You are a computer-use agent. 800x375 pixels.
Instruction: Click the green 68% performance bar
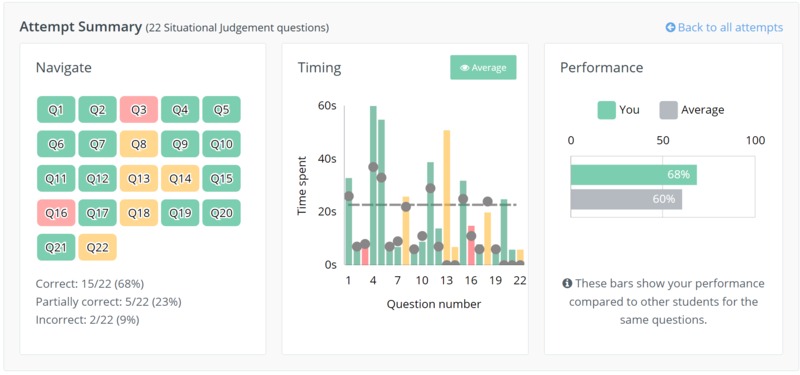[634, 174]
